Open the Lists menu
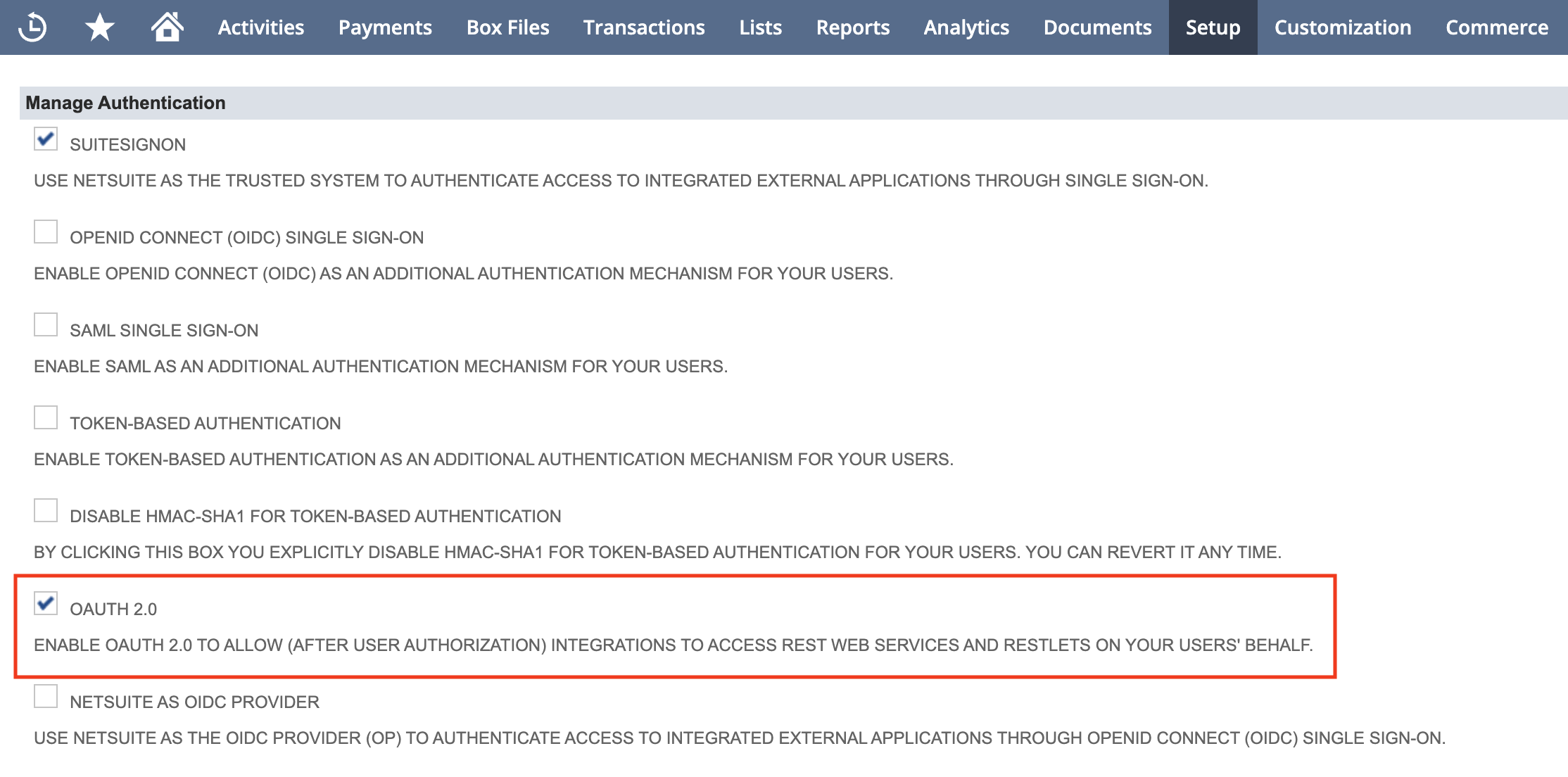This screenshot has width=1568, height=777. pos(761,27)
